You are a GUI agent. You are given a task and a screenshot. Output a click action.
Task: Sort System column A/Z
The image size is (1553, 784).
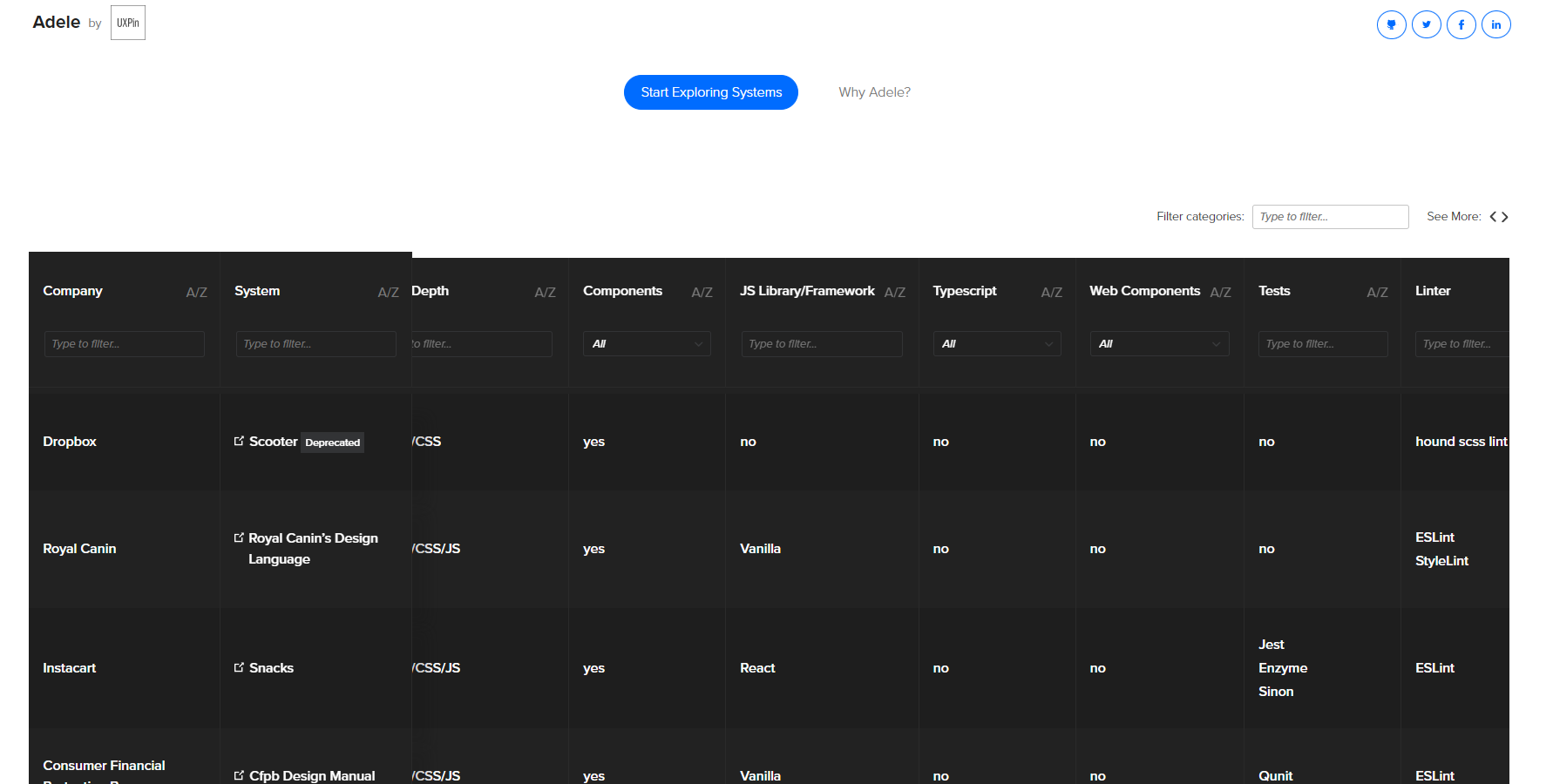click(x=388, y=292)
